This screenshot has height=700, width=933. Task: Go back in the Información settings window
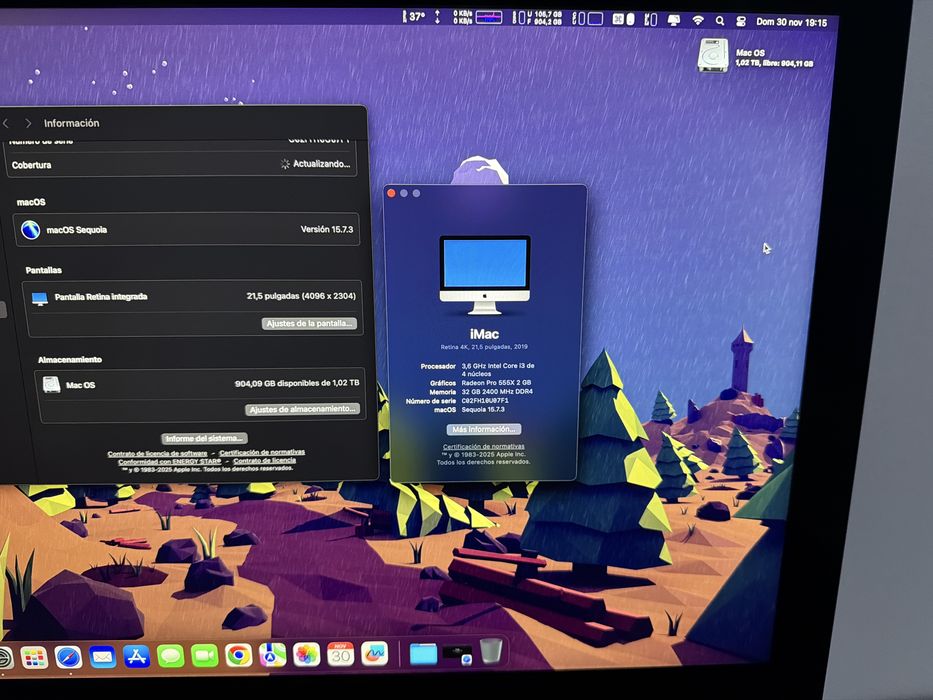6,123
